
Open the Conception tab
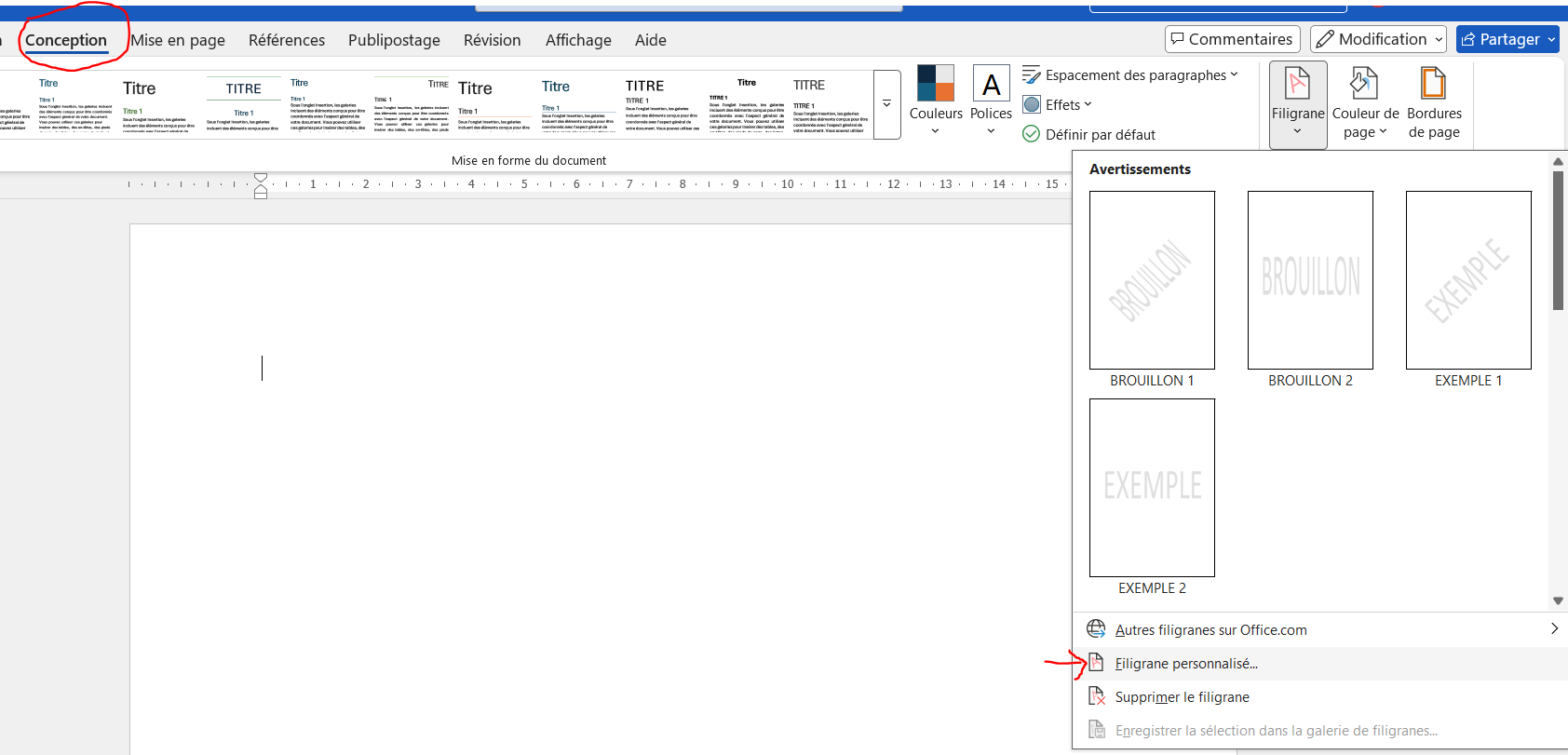[66, 40]
